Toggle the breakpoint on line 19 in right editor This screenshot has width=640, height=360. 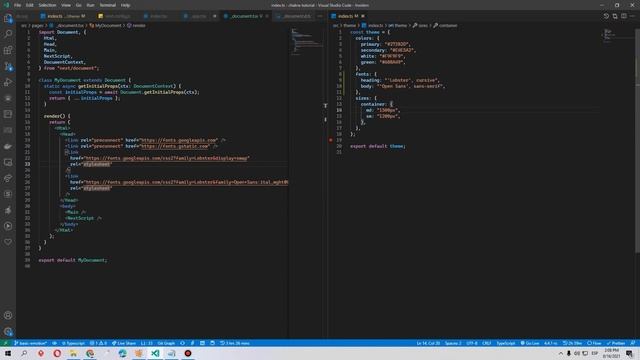[331, 140]
